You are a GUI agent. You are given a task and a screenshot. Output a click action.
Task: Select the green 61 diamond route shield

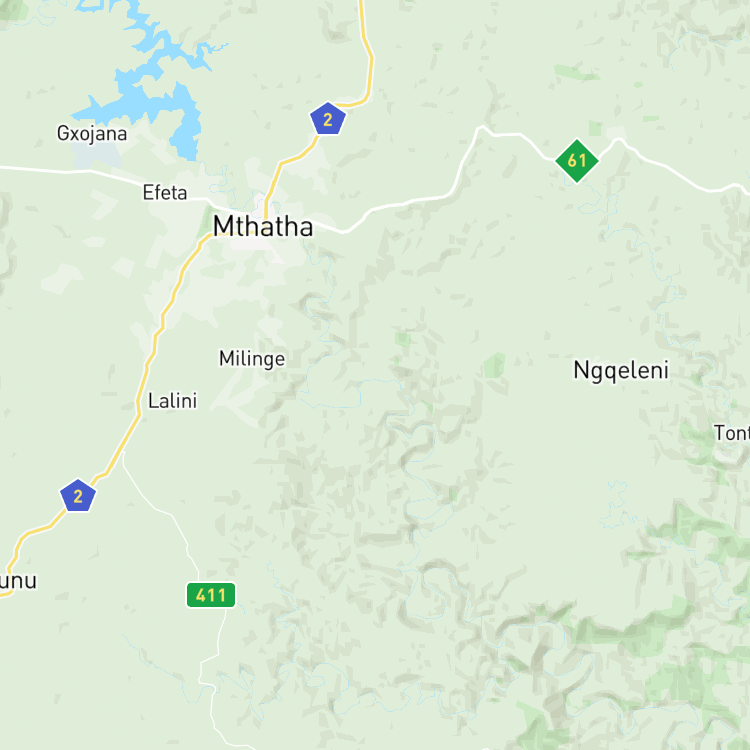click(x=577, y=161)
